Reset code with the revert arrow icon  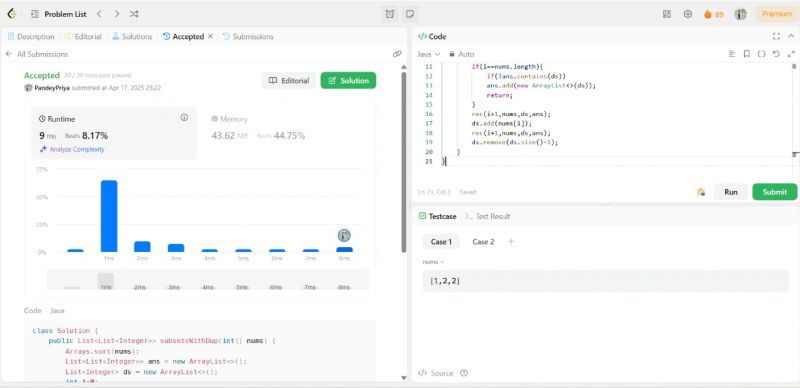click(776, 54)
